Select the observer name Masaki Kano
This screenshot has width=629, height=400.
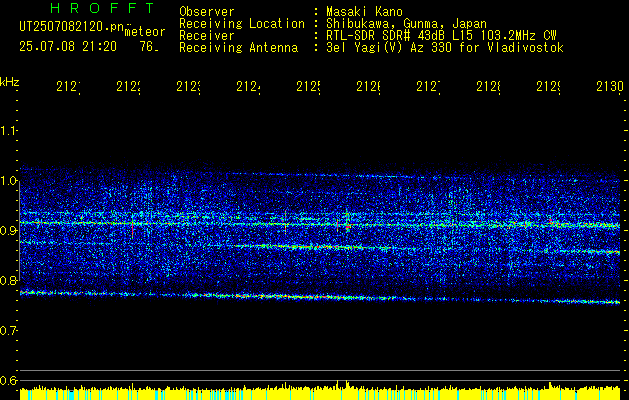pos(364,12)
